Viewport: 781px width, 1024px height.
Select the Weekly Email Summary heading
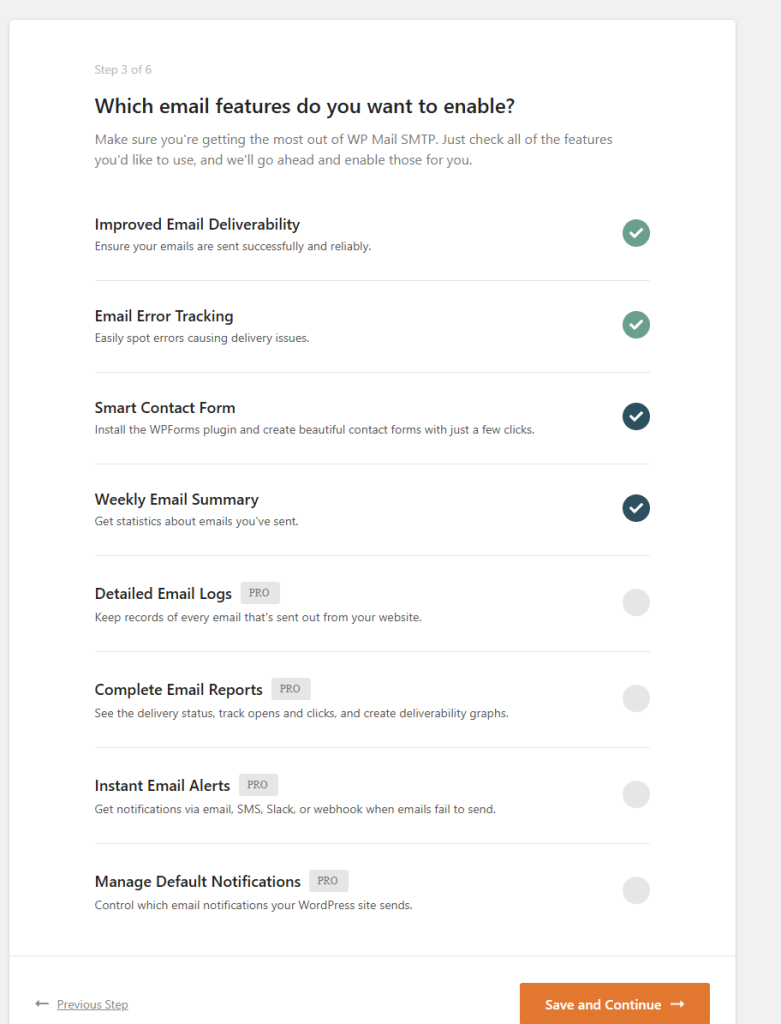[176, 500]
